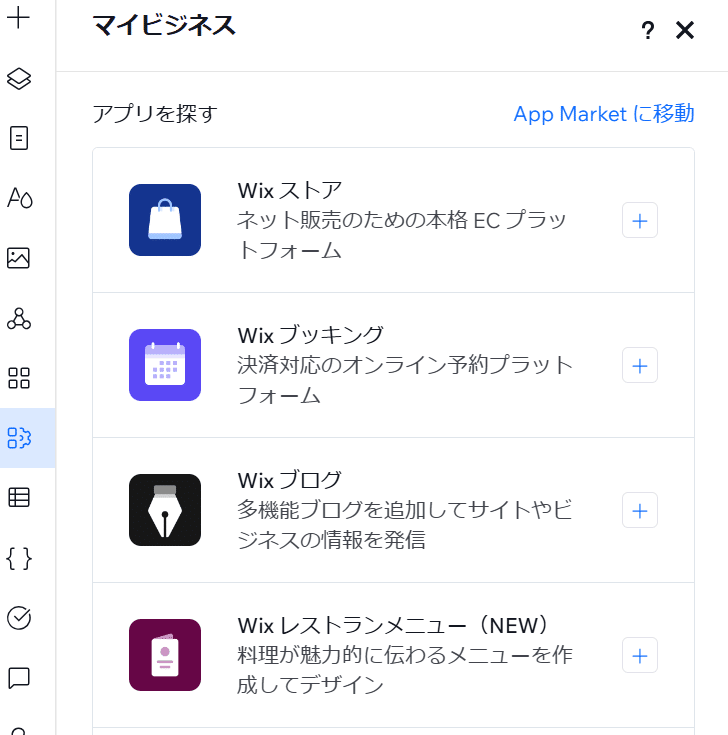Select the Wix ストア title text

pyautogui.click(x=290, y=191)
